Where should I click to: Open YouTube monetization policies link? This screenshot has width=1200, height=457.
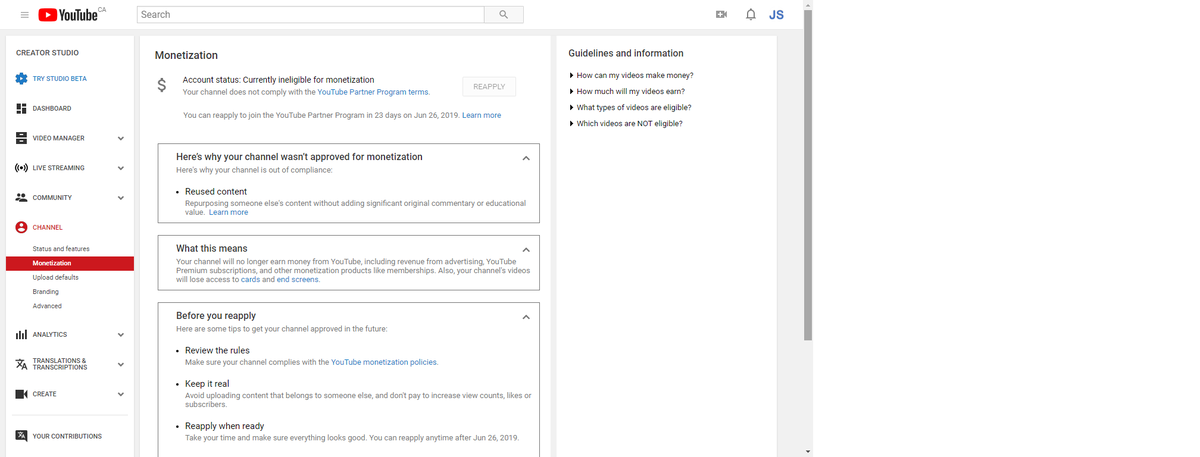click(x=384, y=362)
